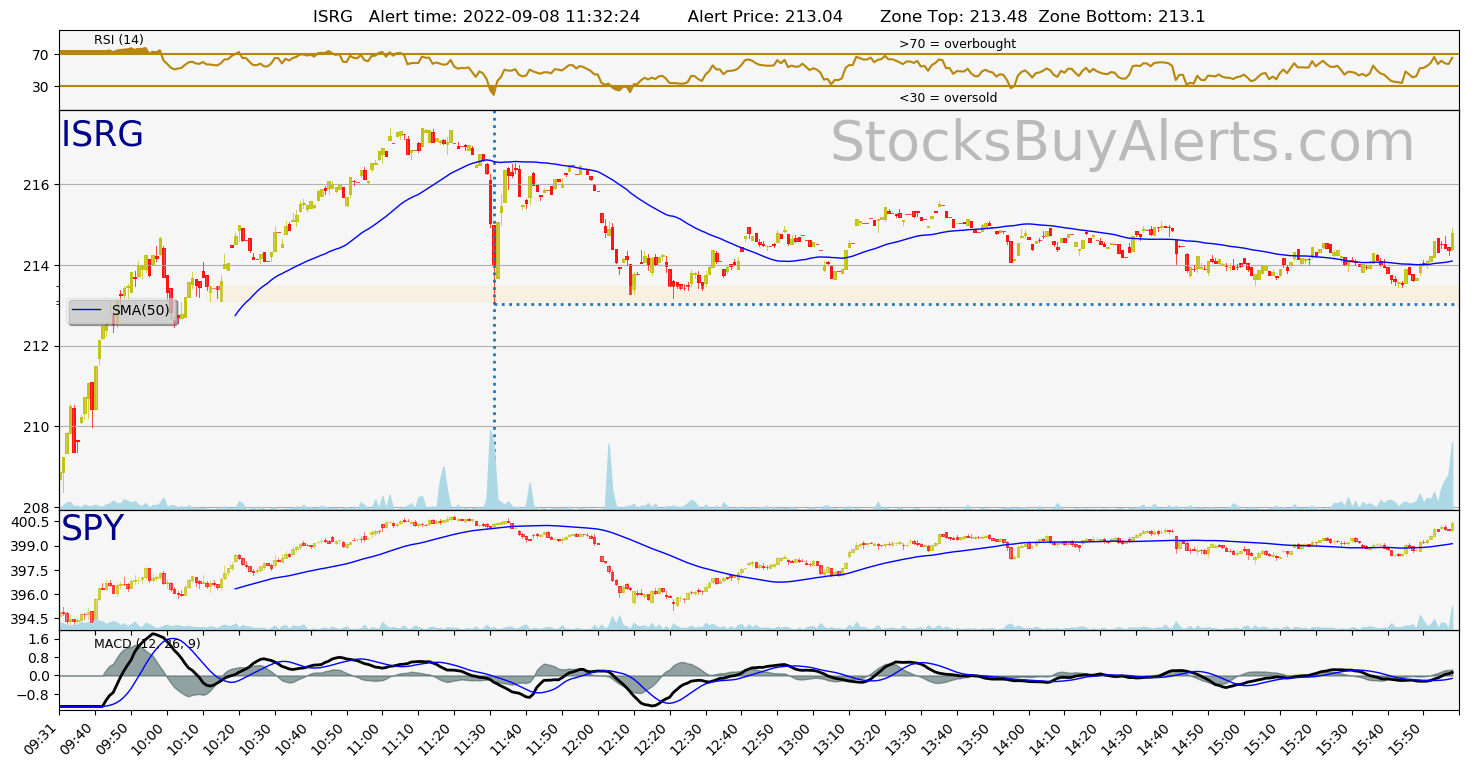This screenshot has width=1474, height=768.
Task: Click the SPY 397.5 axis label
Action: (x=32, y=570)
